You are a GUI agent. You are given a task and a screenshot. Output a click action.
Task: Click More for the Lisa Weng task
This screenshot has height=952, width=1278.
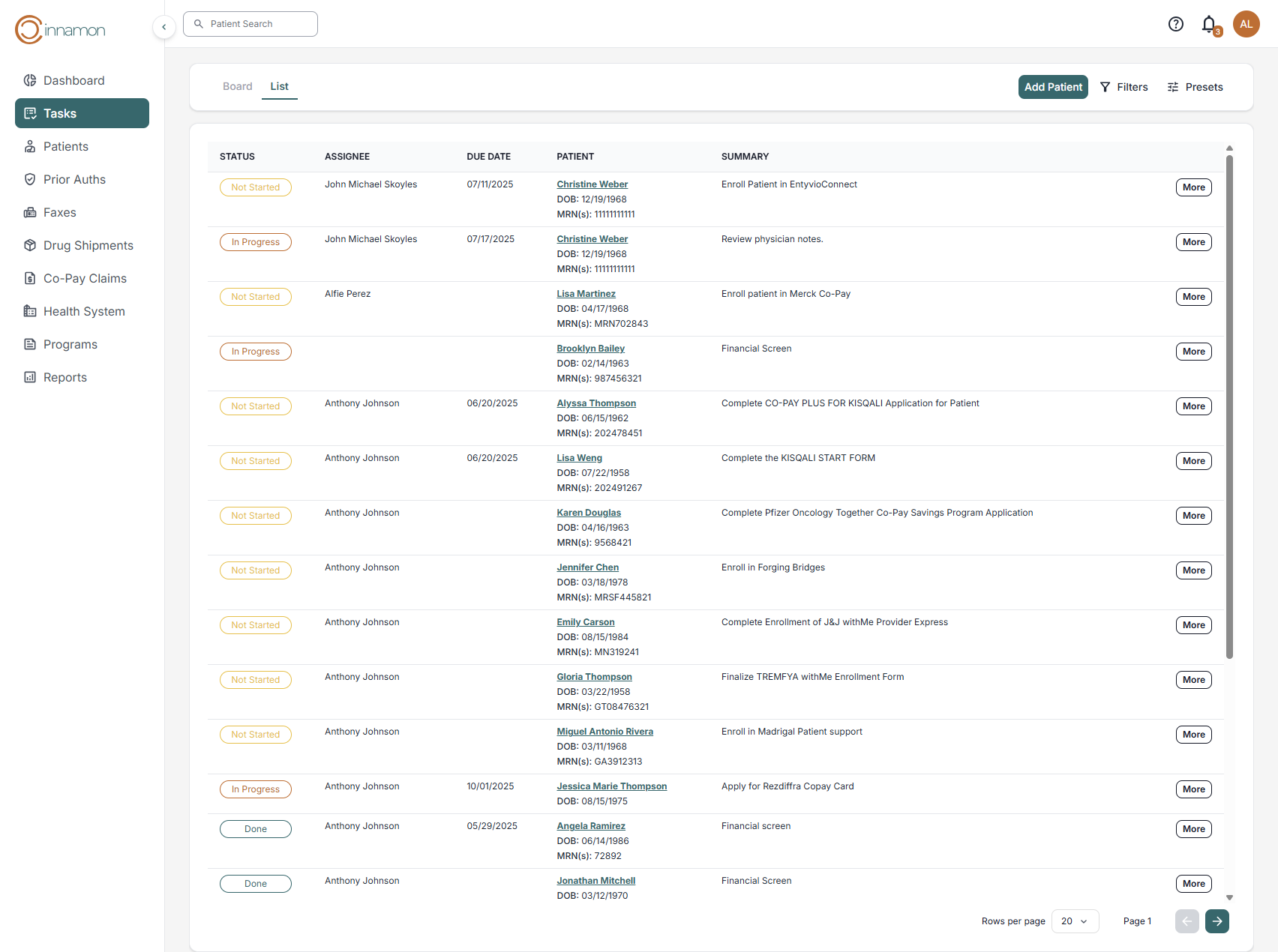pos(1193,461)
